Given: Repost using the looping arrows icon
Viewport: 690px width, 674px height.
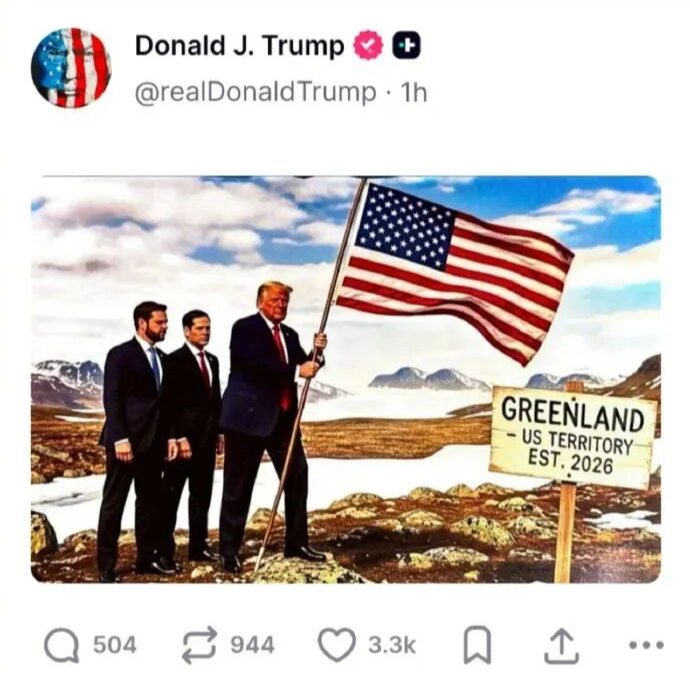Looking at the screenshot, I should [200, 645].
